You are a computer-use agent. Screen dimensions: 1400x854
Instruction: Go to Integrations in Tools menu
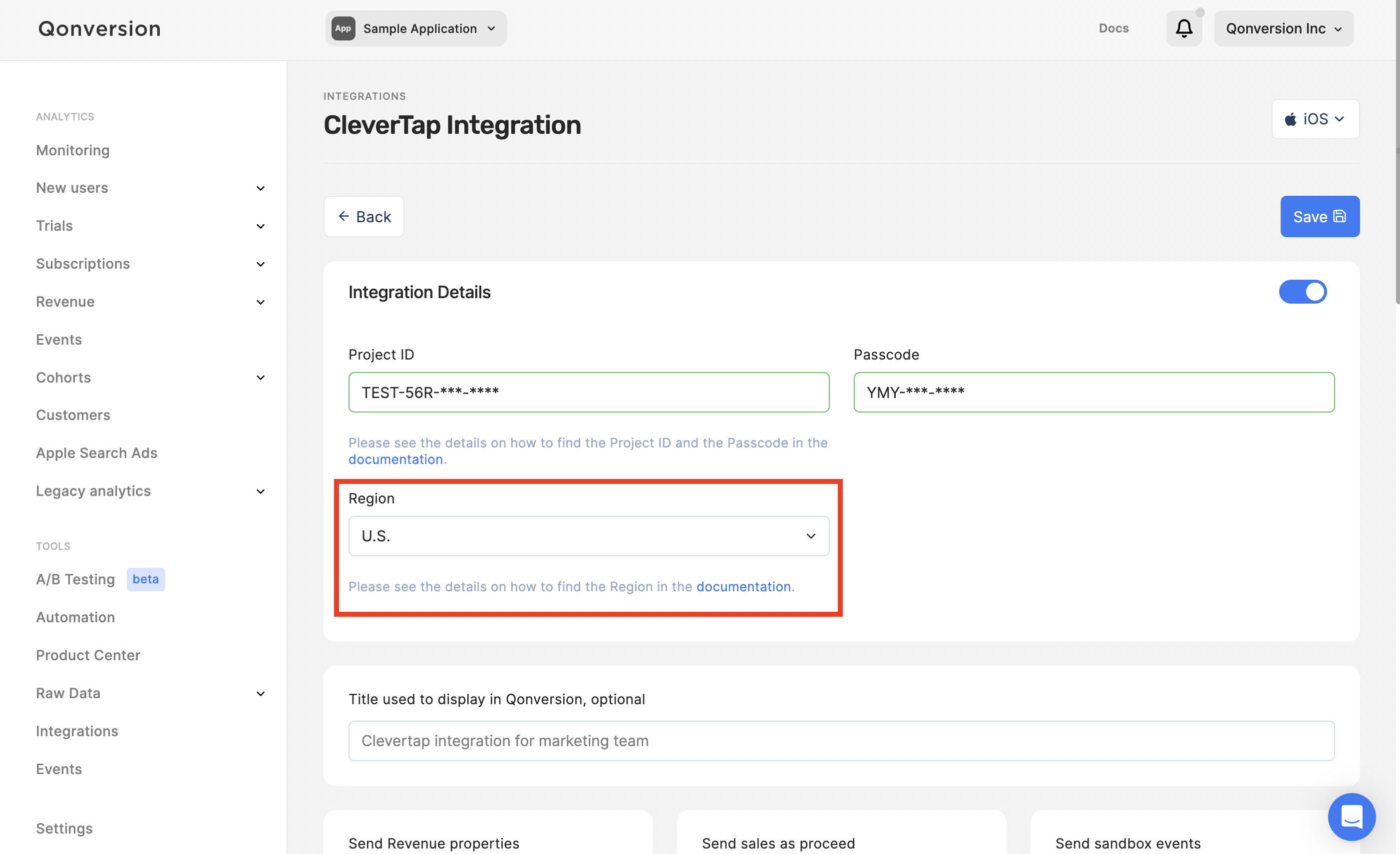tap(77, 731)
